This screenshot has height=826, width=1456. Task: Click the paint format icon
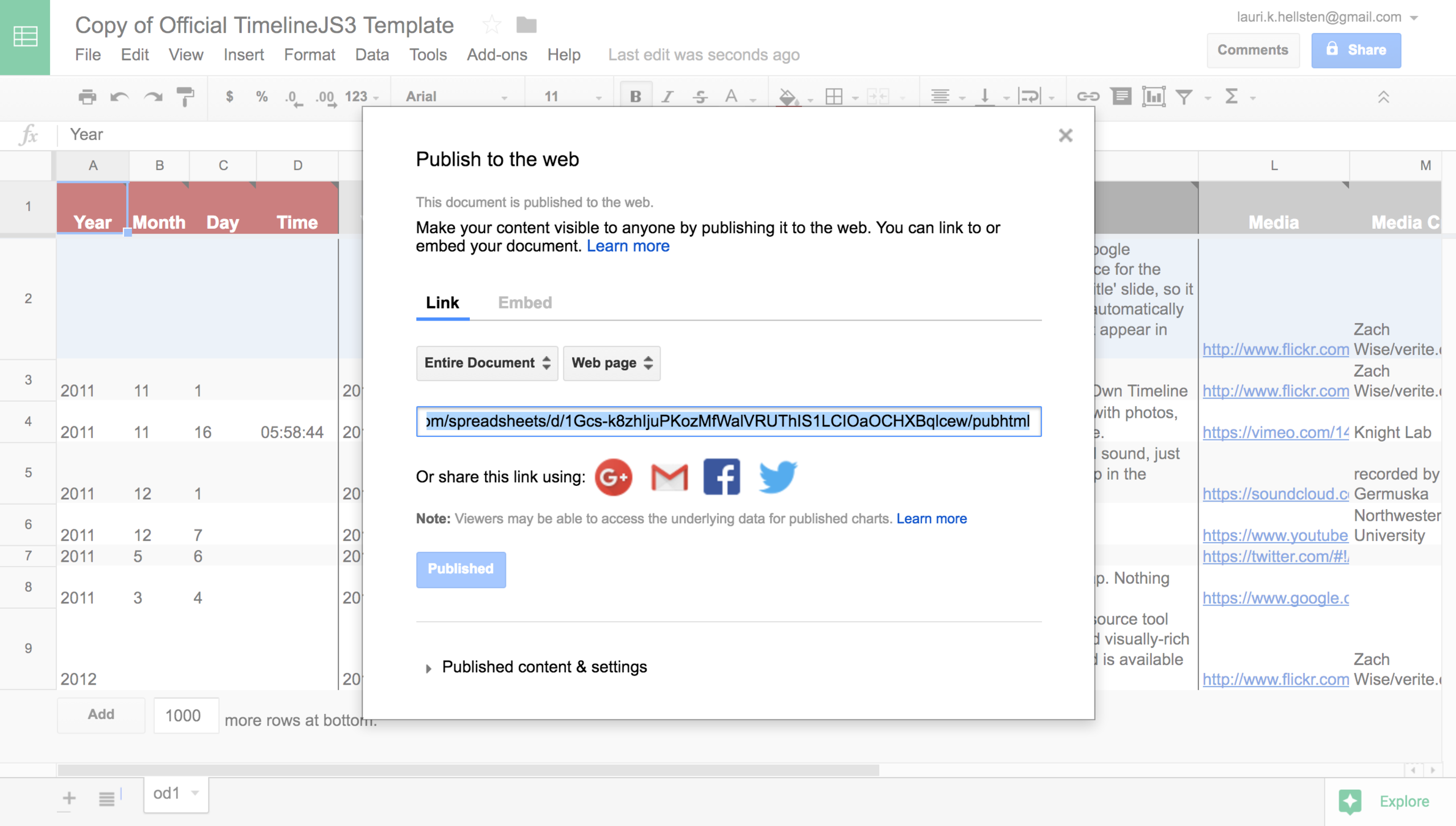point(185,97)
